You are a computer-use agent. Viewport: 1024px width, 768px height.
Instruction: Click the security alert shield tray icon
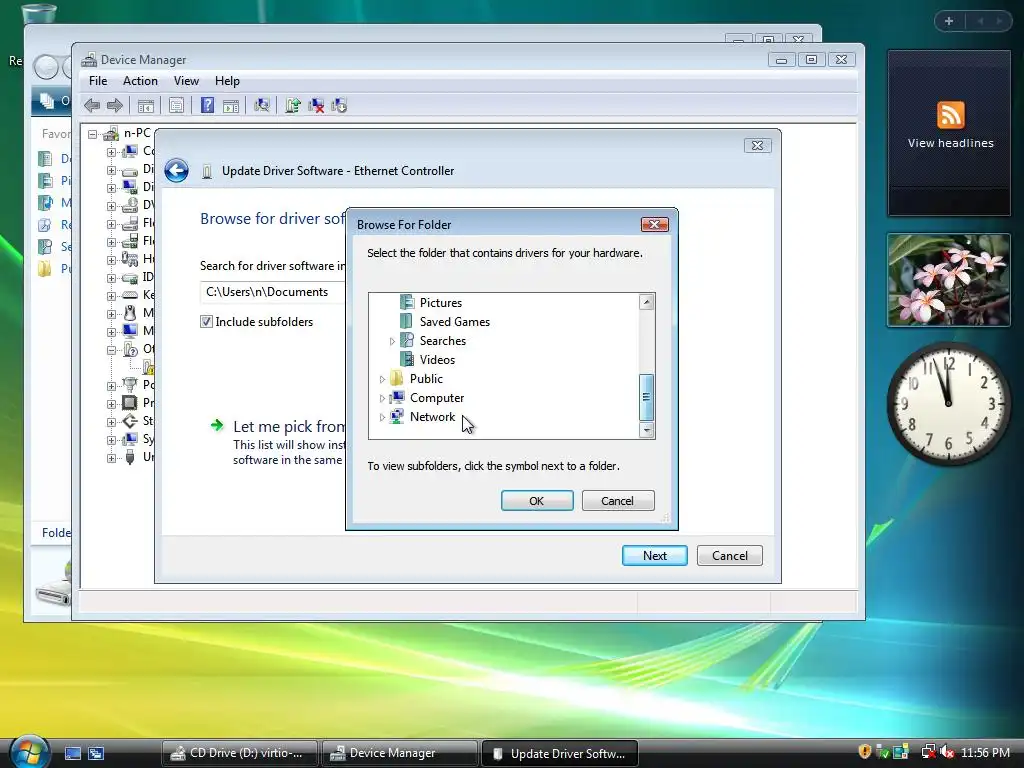click(865, 752)
